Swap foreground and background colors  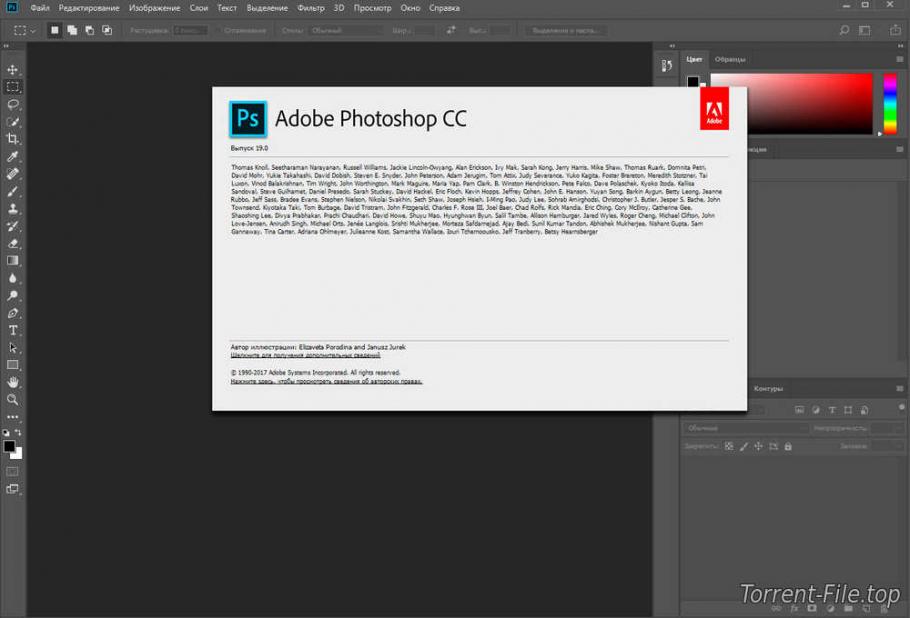[x=18, y=432]
